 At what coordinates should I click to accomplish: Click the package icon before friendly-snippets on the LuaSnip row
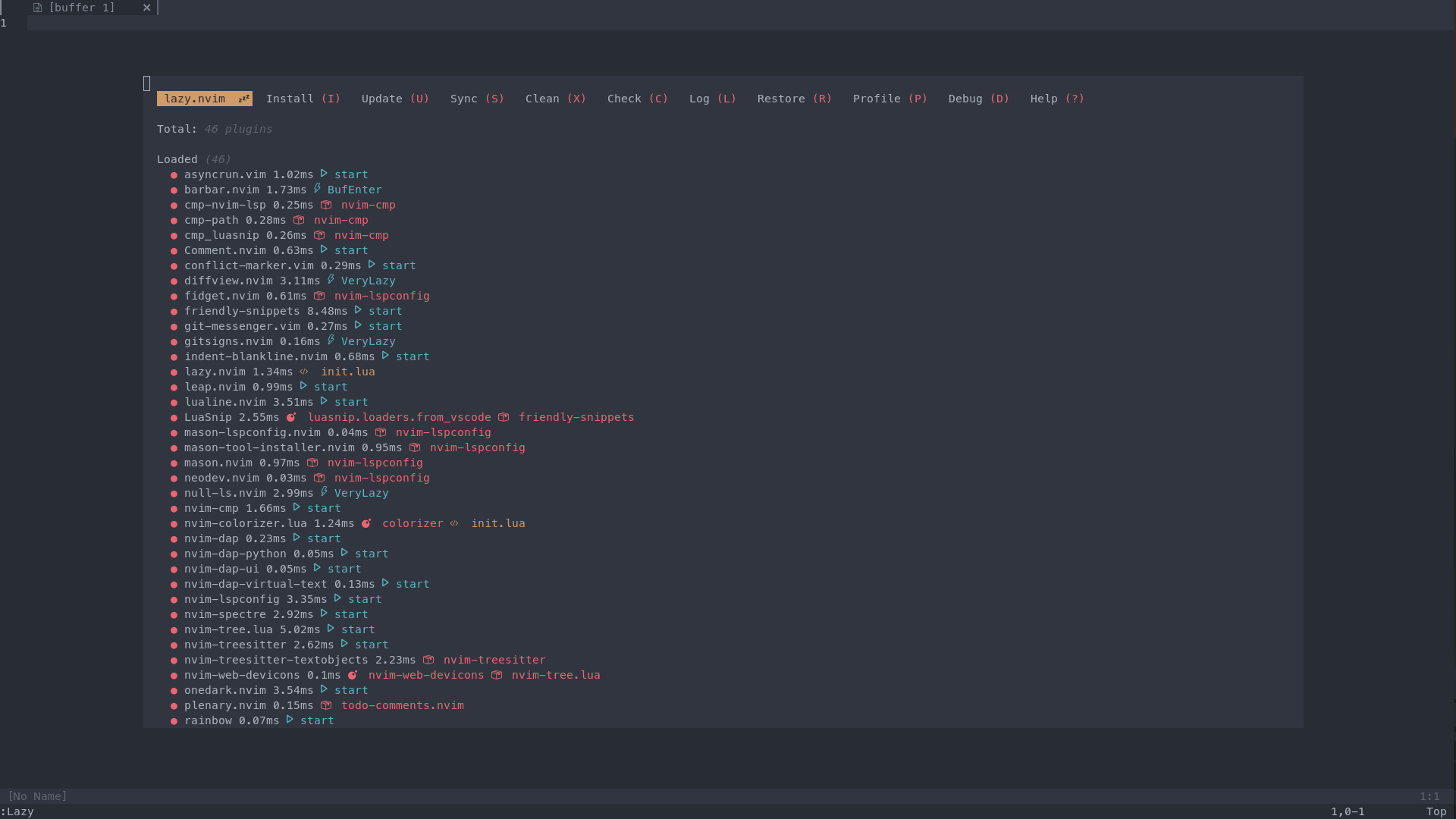tap(504, 417)
